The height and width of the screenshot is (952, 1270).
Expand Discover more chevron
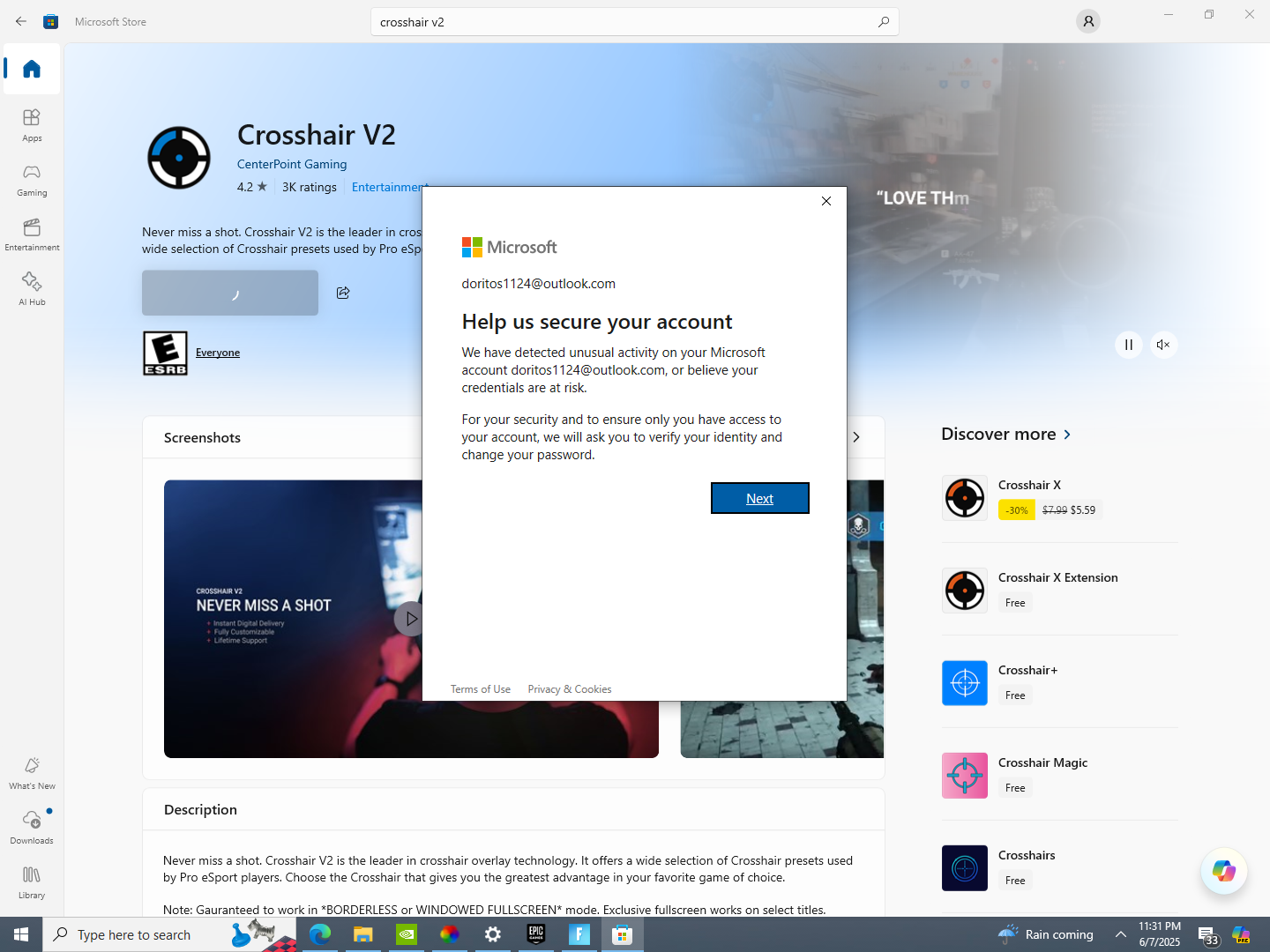pyautogui.click(x=1067, y=435)
